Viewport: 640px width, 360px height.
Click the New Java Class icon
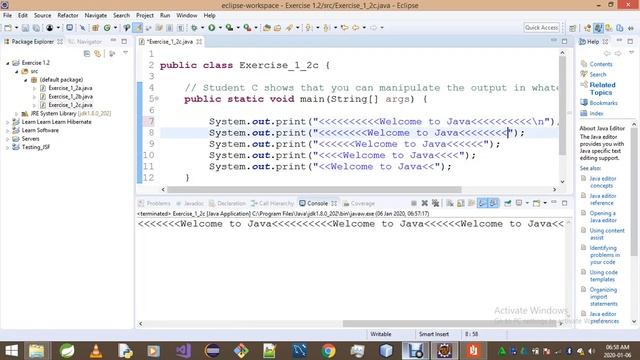(x=107, y=28)
